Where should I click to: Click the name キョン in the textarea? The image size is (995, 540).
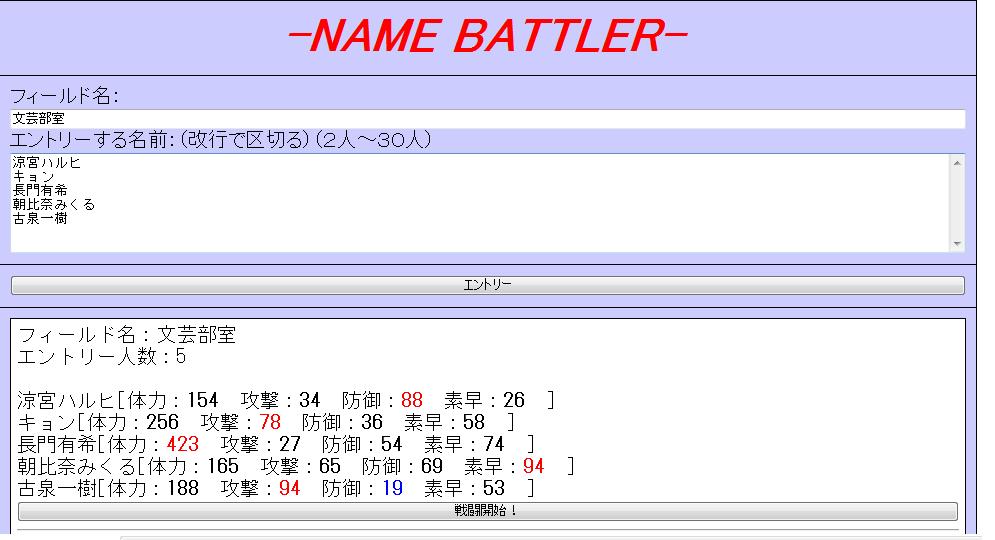33,176
